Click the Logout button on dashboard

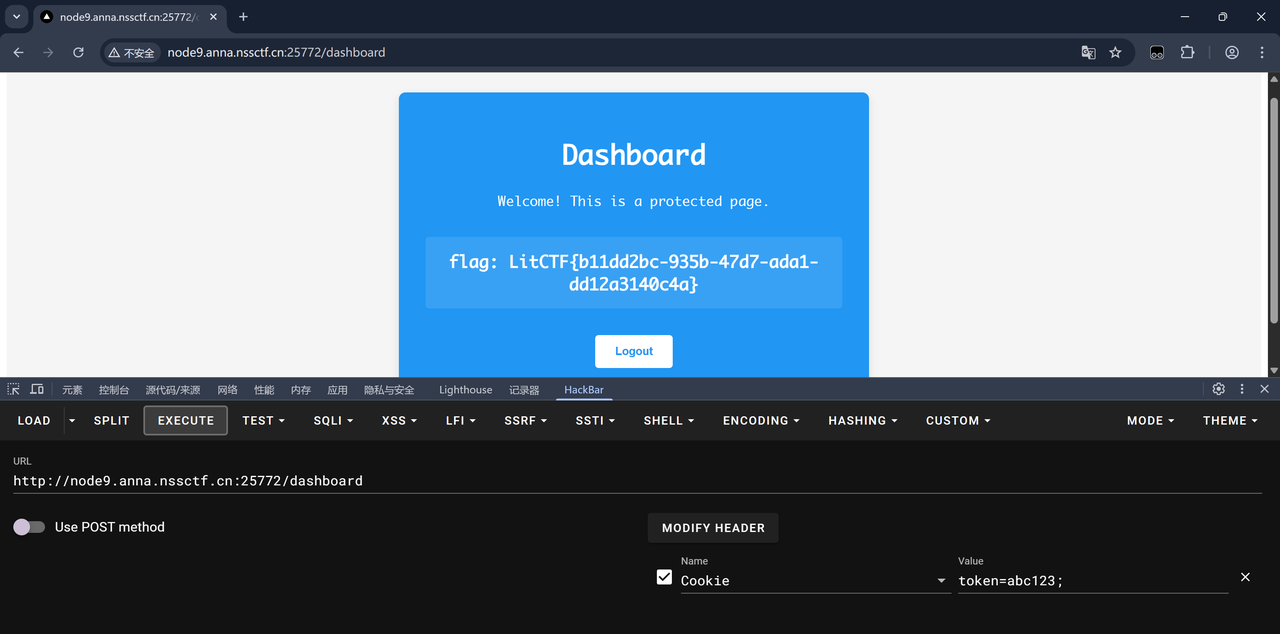pos(634,351)
